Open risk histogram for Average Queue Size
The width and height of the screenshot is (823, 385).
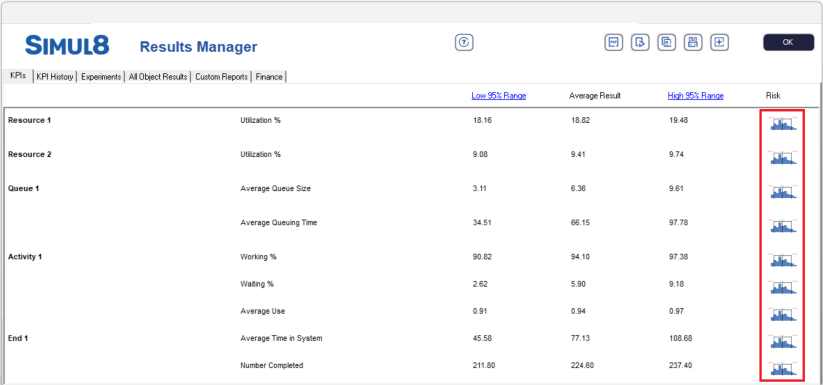pos(783,192)
